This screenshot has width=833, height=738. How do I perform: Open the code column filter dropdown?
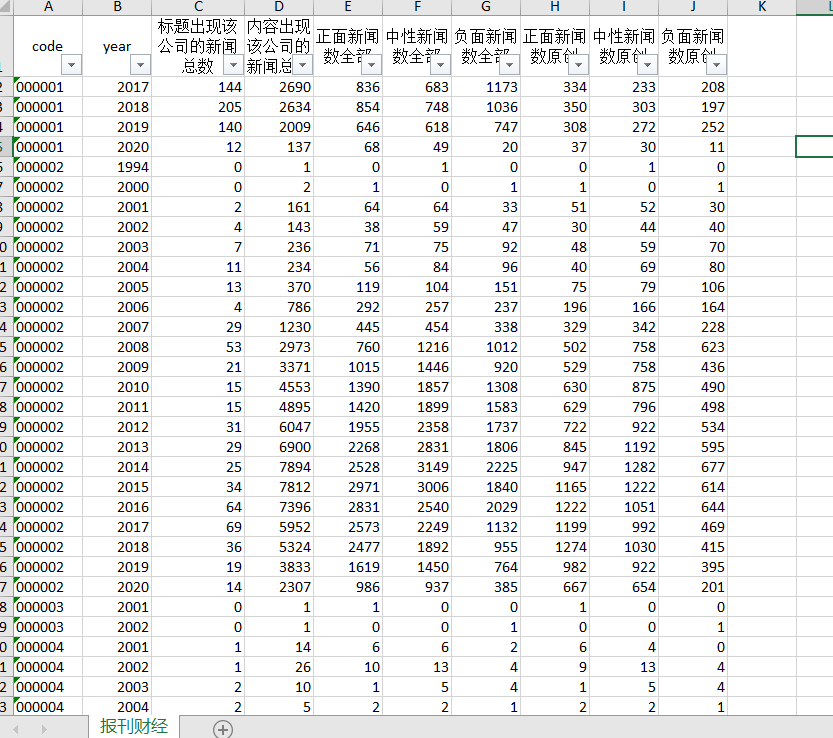(x=71, y=65)
